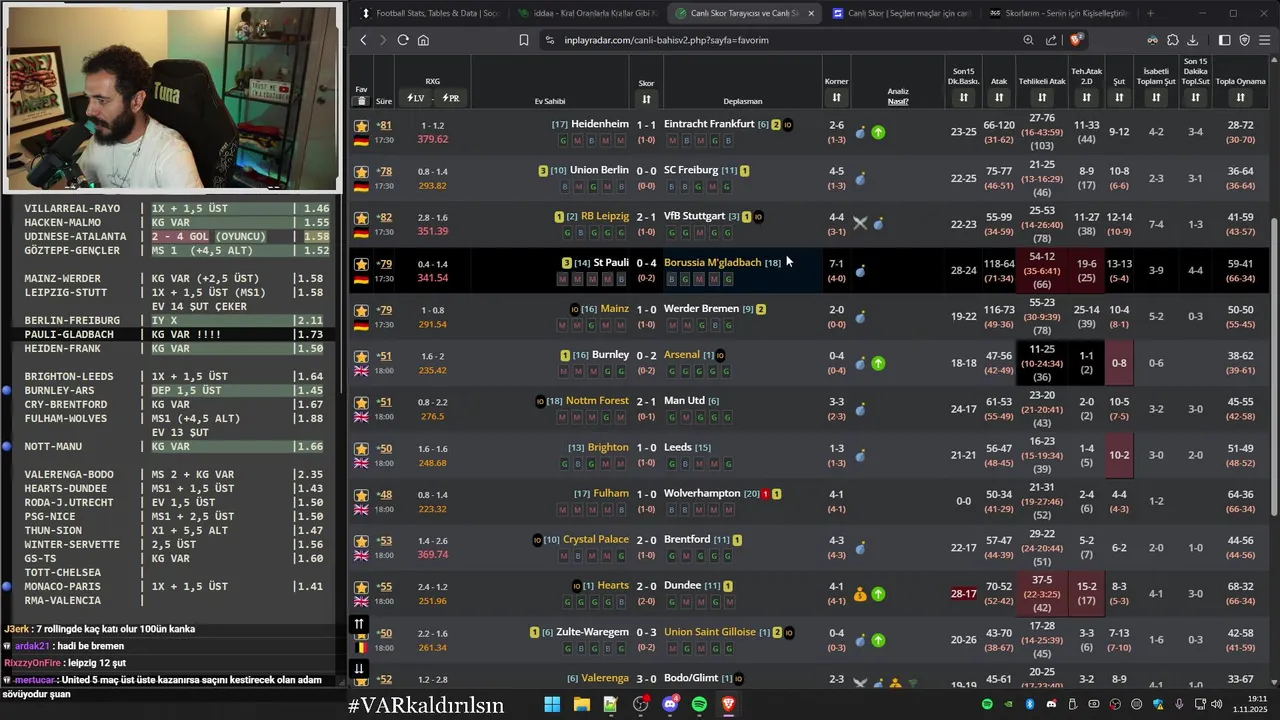Screen dimensions: 1280x720
Task: Toggle the favorite star on Fulham row
Action: [x=361, y=495]
